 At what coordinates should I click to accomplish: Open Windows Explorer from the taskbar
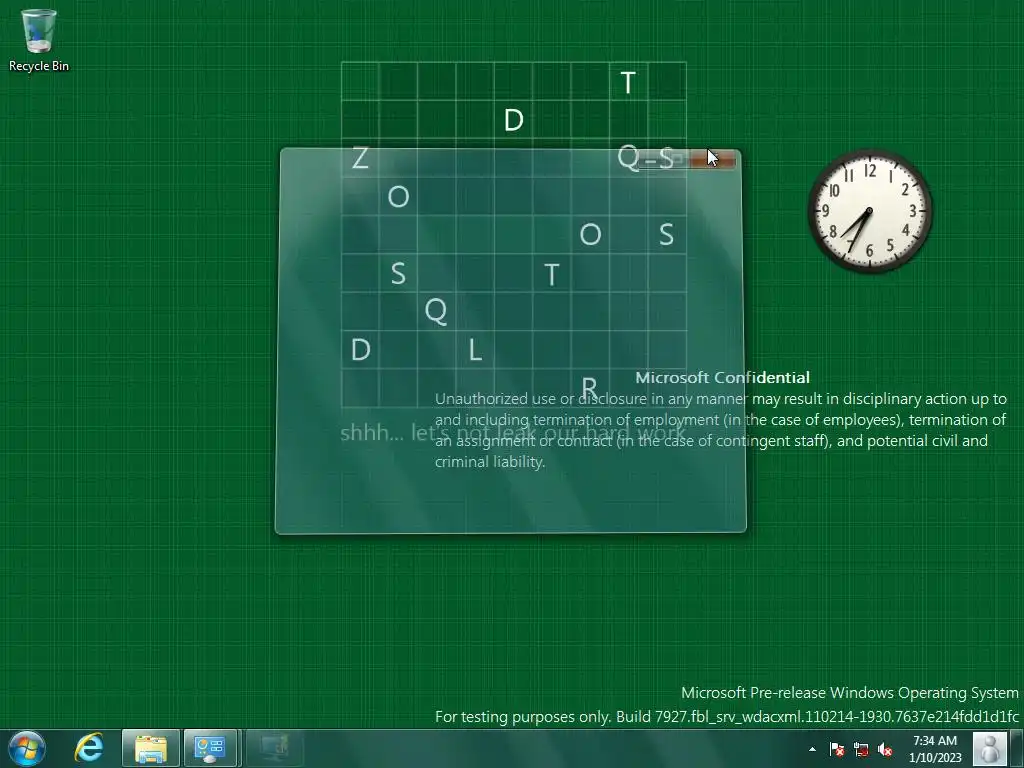click(x=151, y=748)
